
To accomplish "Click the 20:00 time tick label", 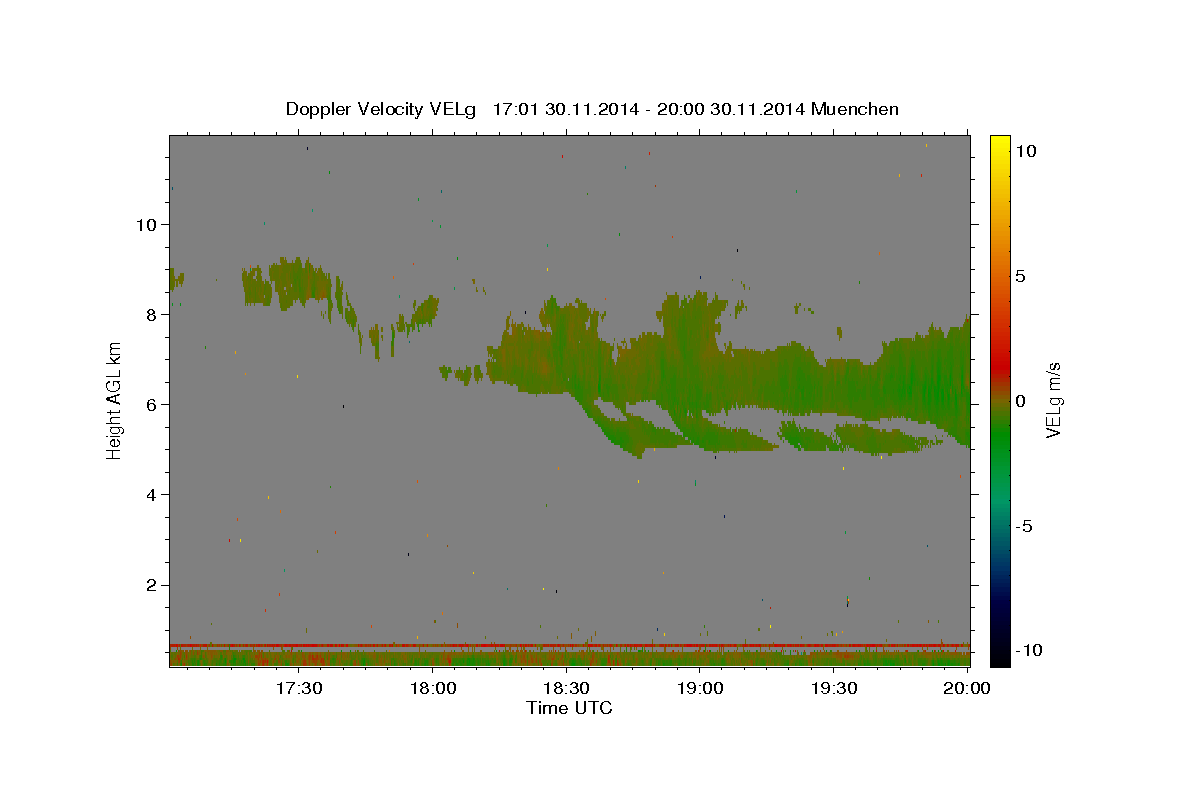I will (x=966, y=688).
